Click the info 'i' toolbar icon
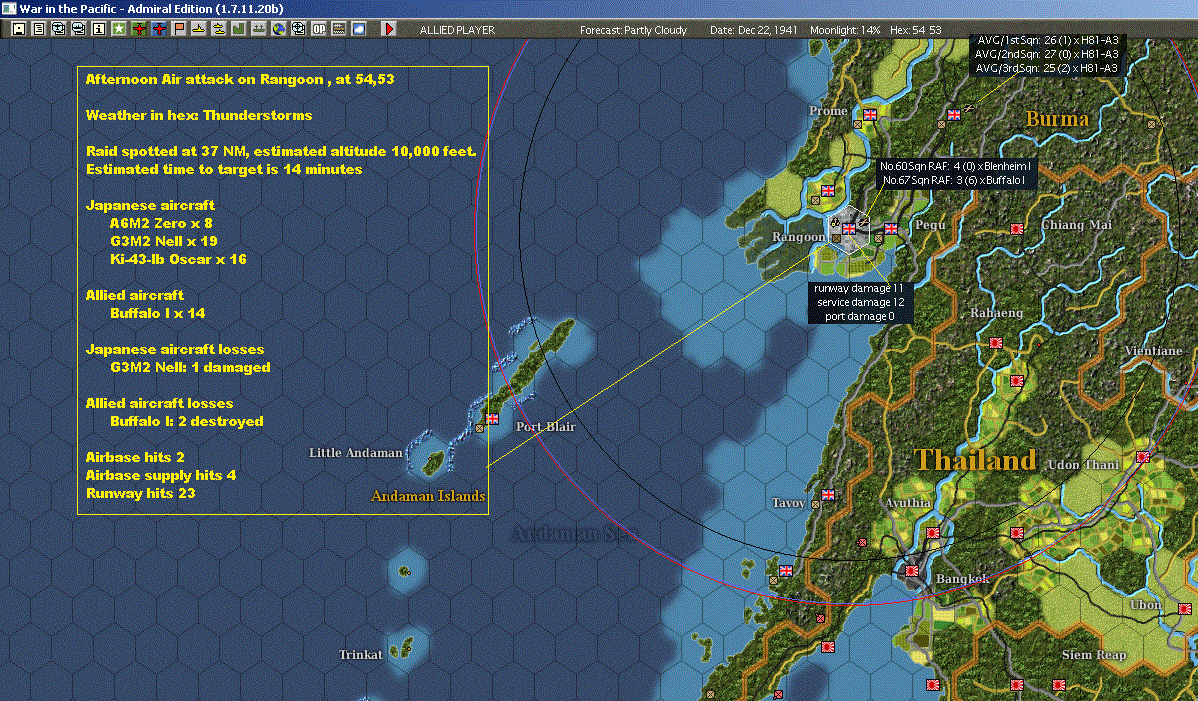 pos(99,29)
